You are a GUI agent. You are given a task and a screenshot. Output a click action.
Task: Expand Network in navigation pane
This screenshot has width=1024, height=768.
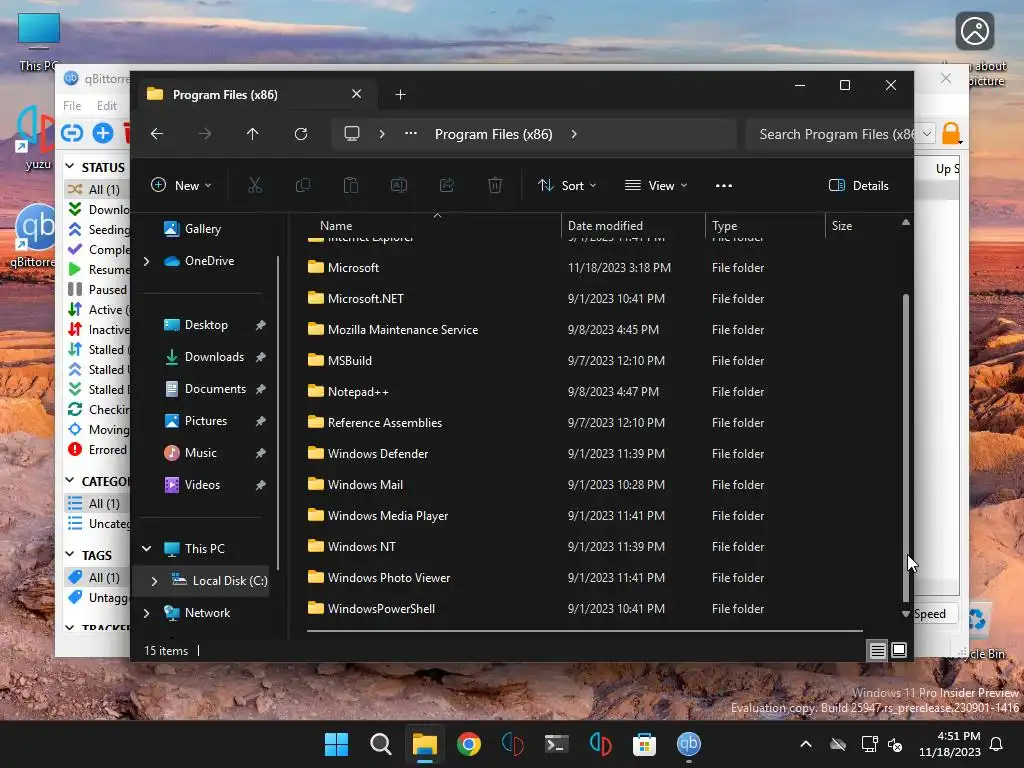point(146,613)
